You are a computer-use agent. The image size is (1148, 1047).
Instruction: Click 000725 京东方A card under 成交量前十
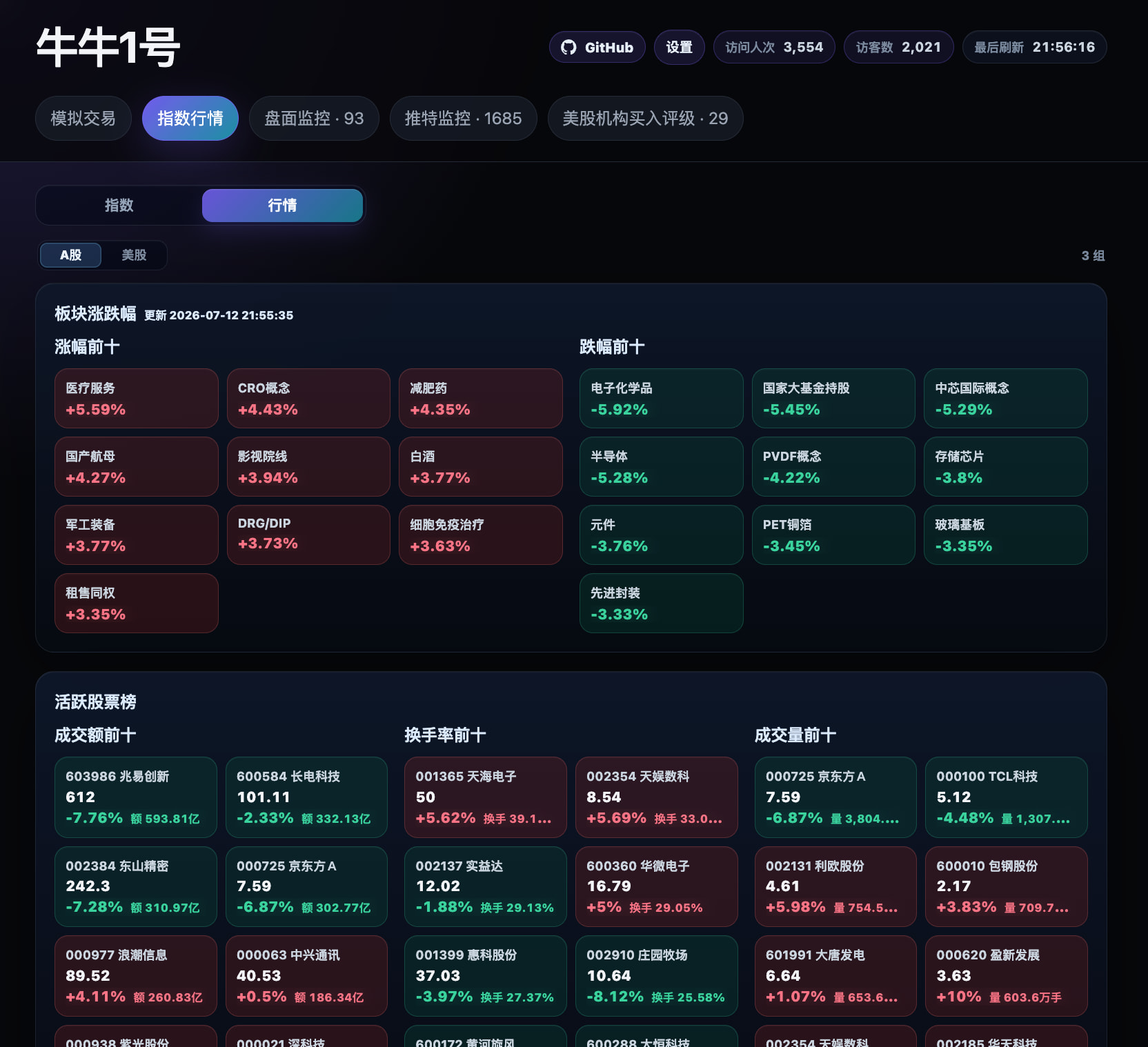835,797
